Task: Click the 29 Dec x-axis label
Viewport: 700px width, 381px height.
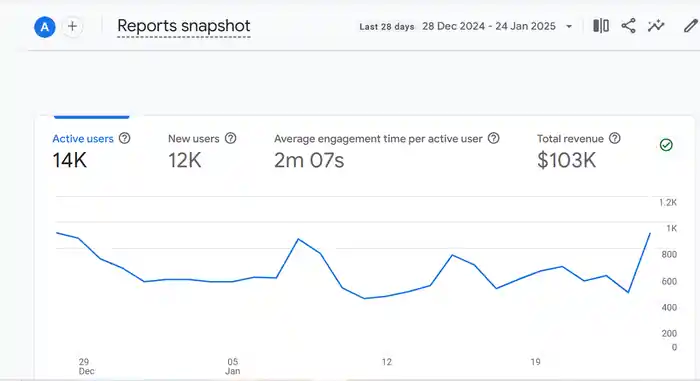Action: pyautogui.click(x=86, y=366)
